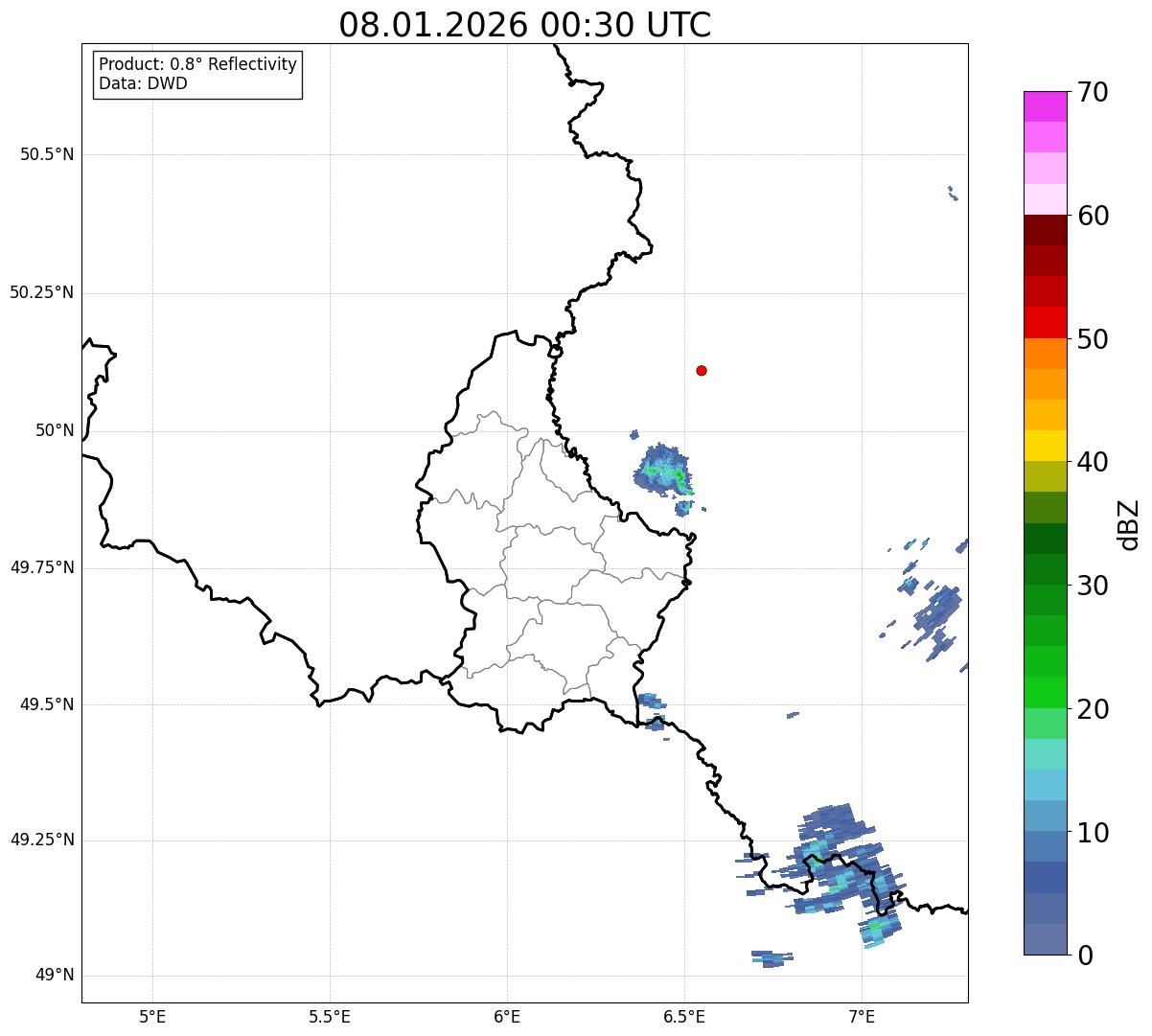Click the dBZ colorbar axis label
This screenshot has width=1152, height=1036.
click(x=1129, y=524)
